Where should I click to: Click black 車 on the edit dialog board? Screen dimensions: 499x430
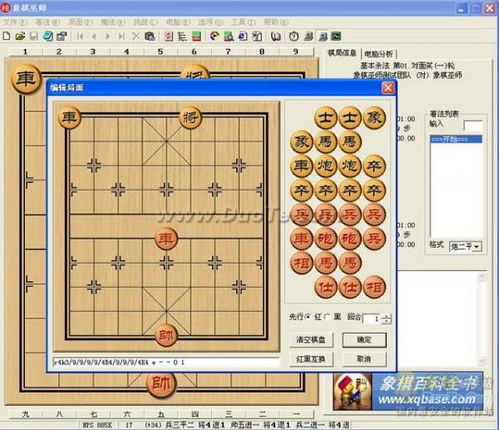coord(70,117)
